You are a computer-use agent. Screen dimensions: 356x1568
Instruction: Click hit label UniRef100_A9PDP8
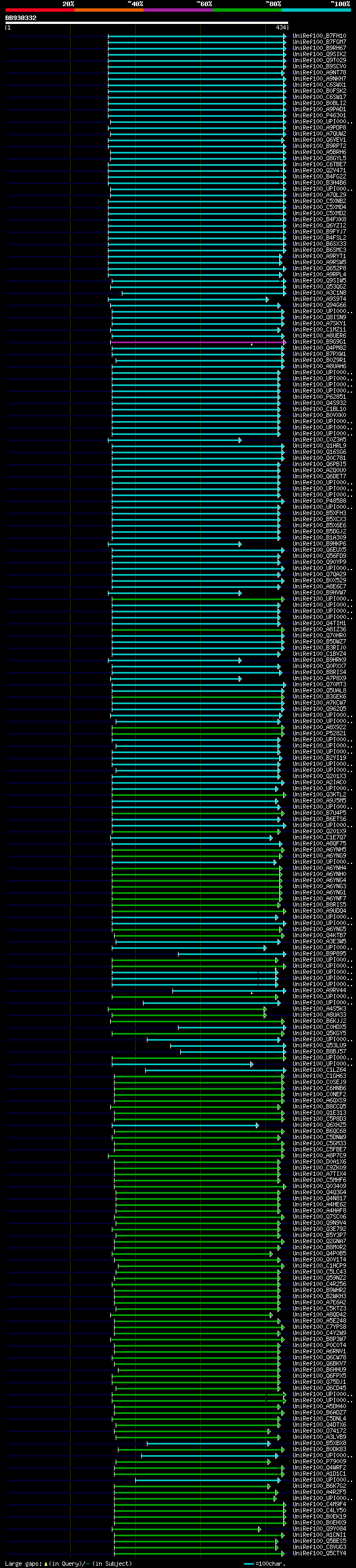tap(319, 128)
